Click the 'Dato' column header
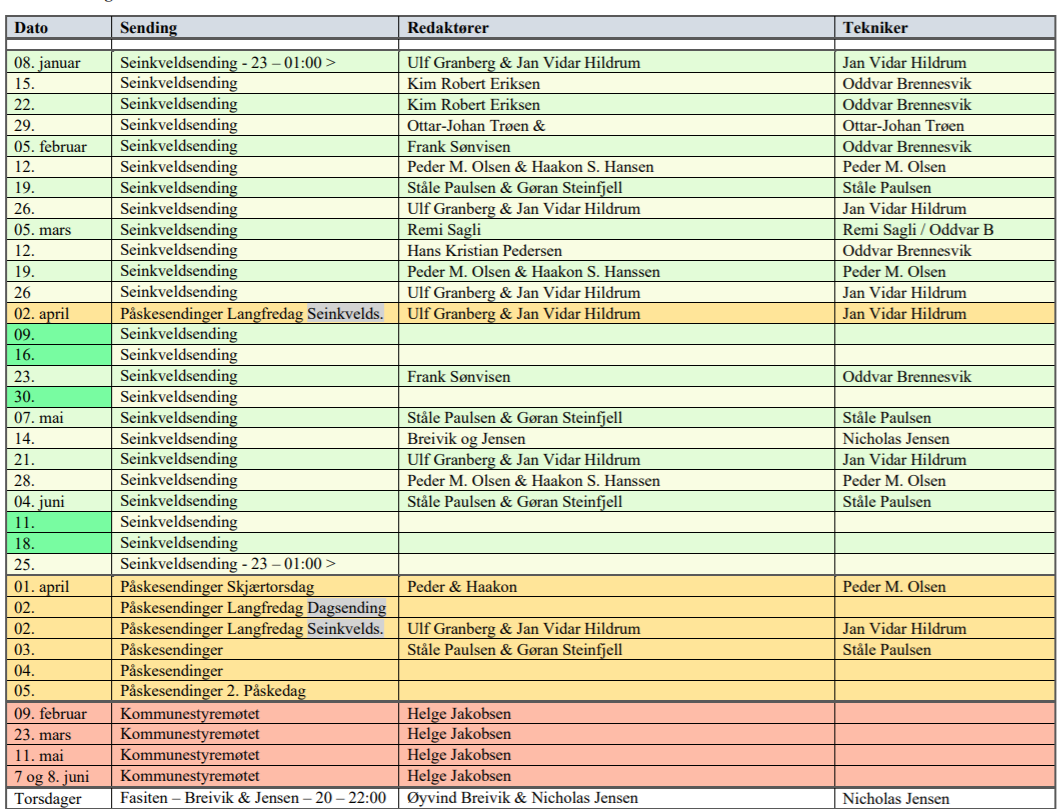Image resolution: width=1062 pixels, height=809 pixels. 59,28
